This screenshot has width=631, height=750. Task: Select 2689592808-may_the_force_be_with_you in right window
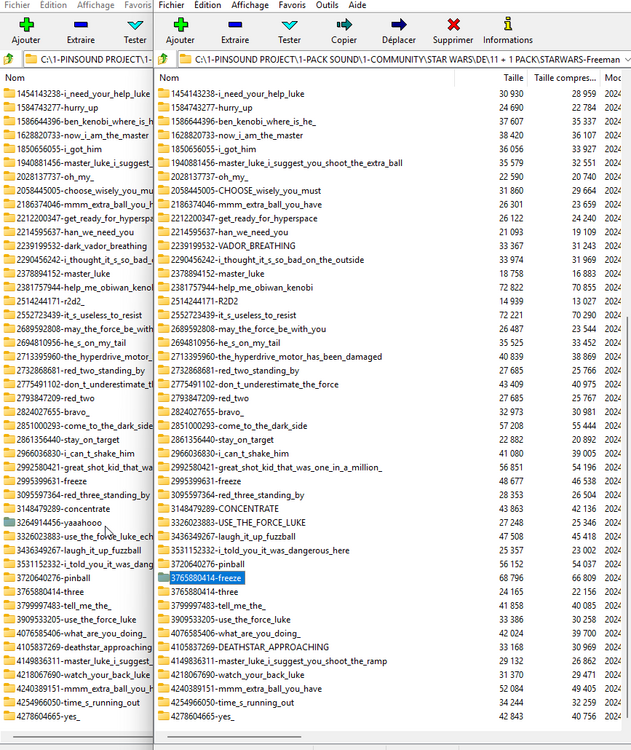[248, 329]
